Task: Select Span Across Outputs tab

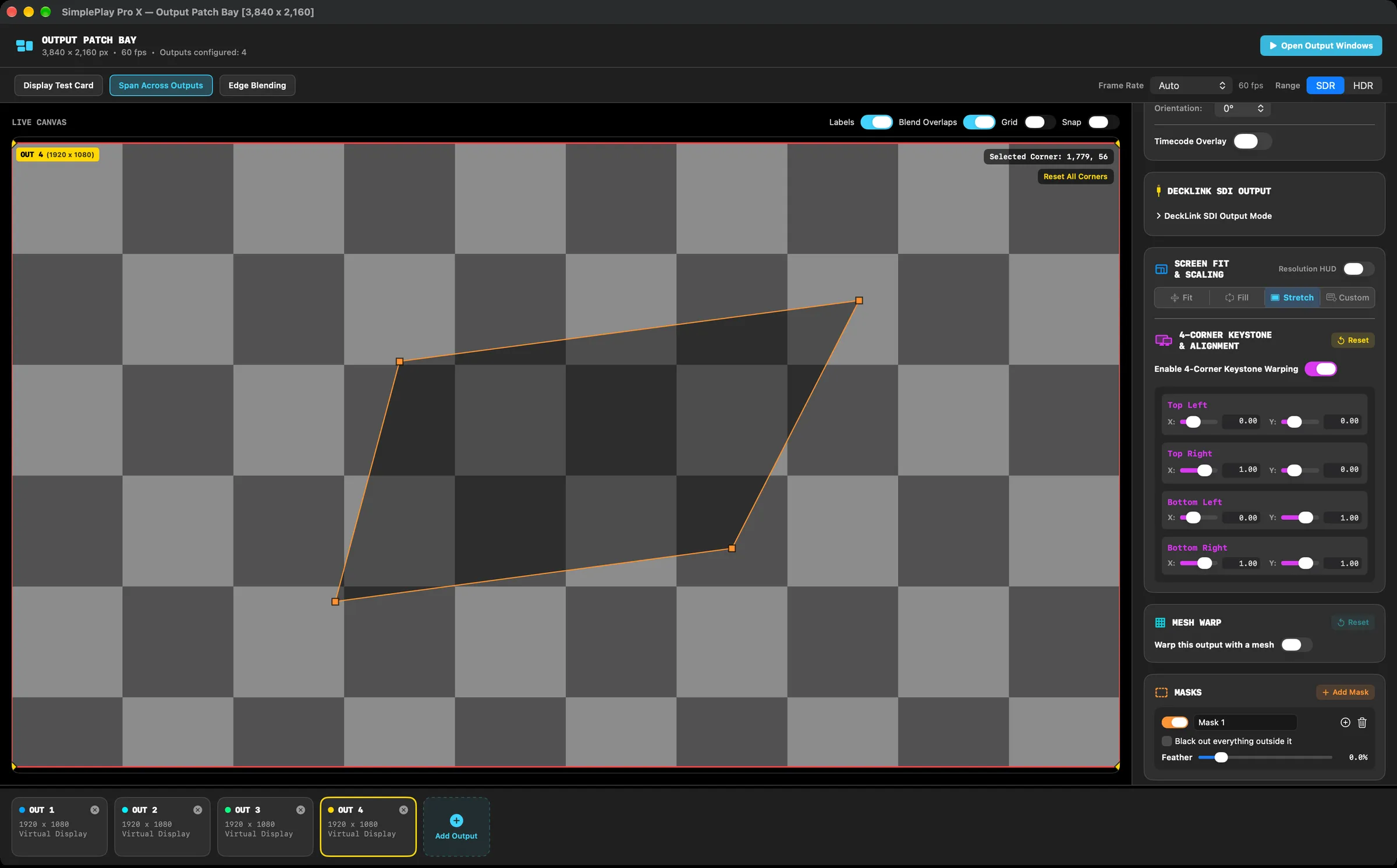Action: tap(161, 86)
